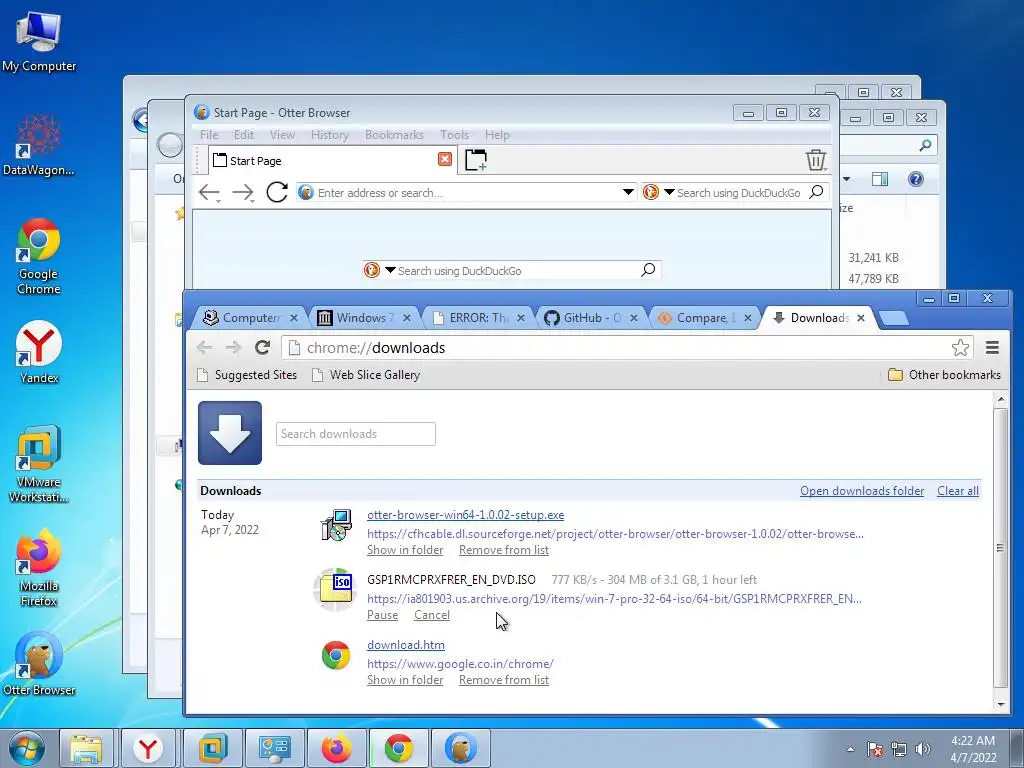
Task: Switch to Otter Browser in taskbar
Action: [x=460, y=748]
